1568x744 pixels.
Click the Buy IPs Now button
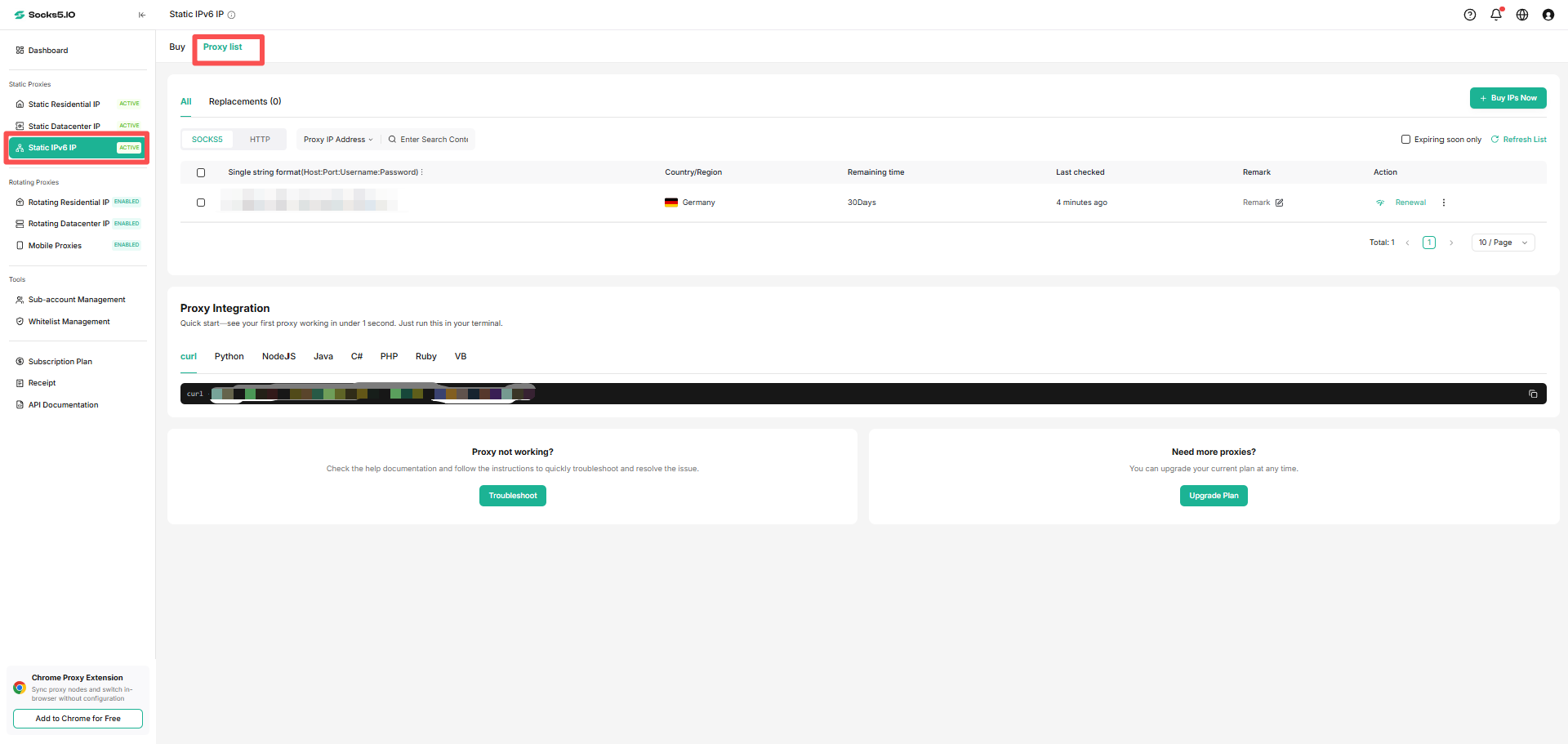coord(1508,98)
